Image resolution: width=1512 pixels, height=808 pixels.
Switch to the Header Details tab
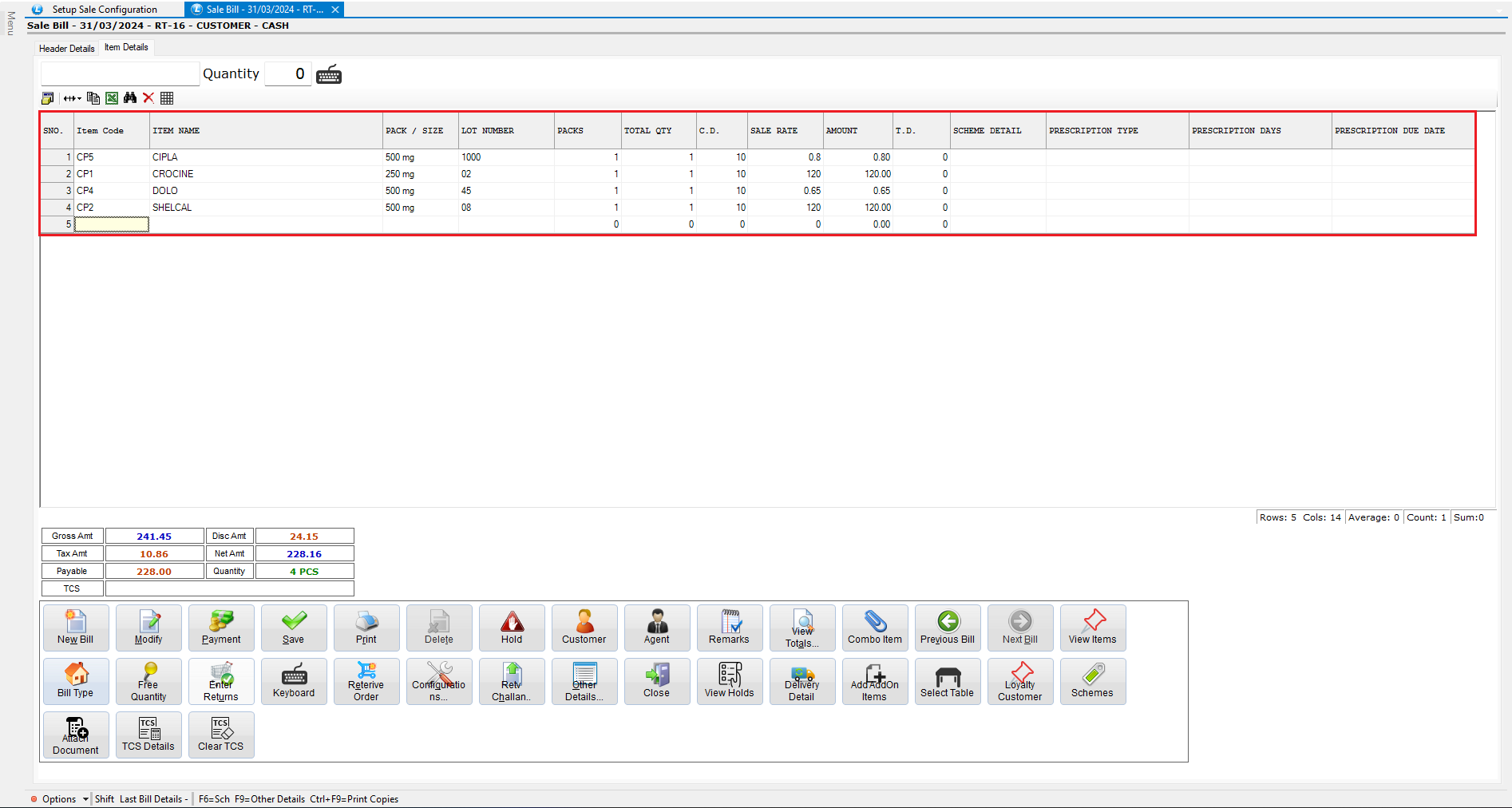[67, 49]
